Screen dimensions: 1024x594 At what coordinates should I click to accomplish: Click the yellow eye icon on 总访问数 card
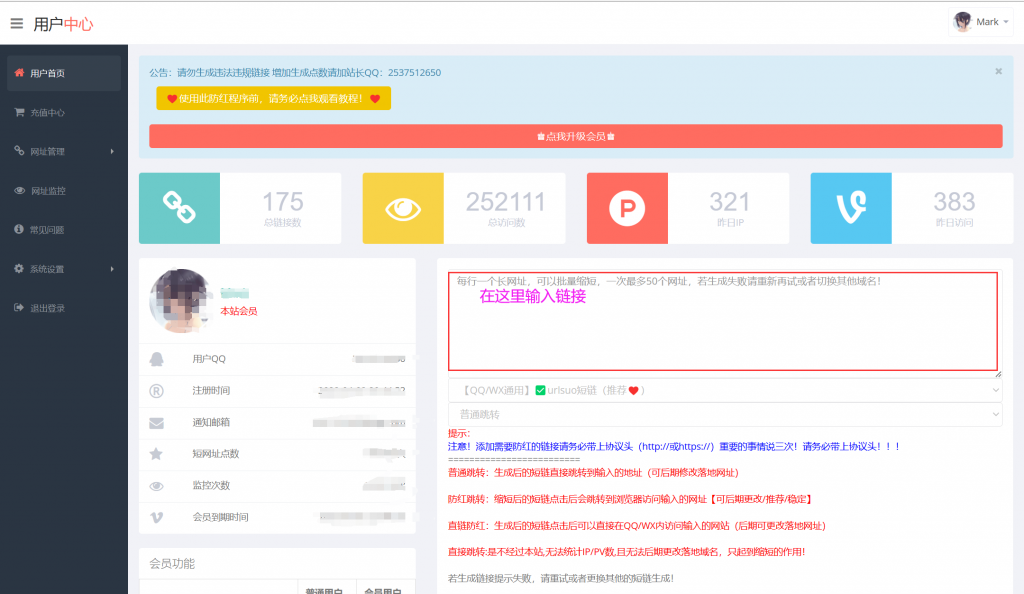coord(403,208)
